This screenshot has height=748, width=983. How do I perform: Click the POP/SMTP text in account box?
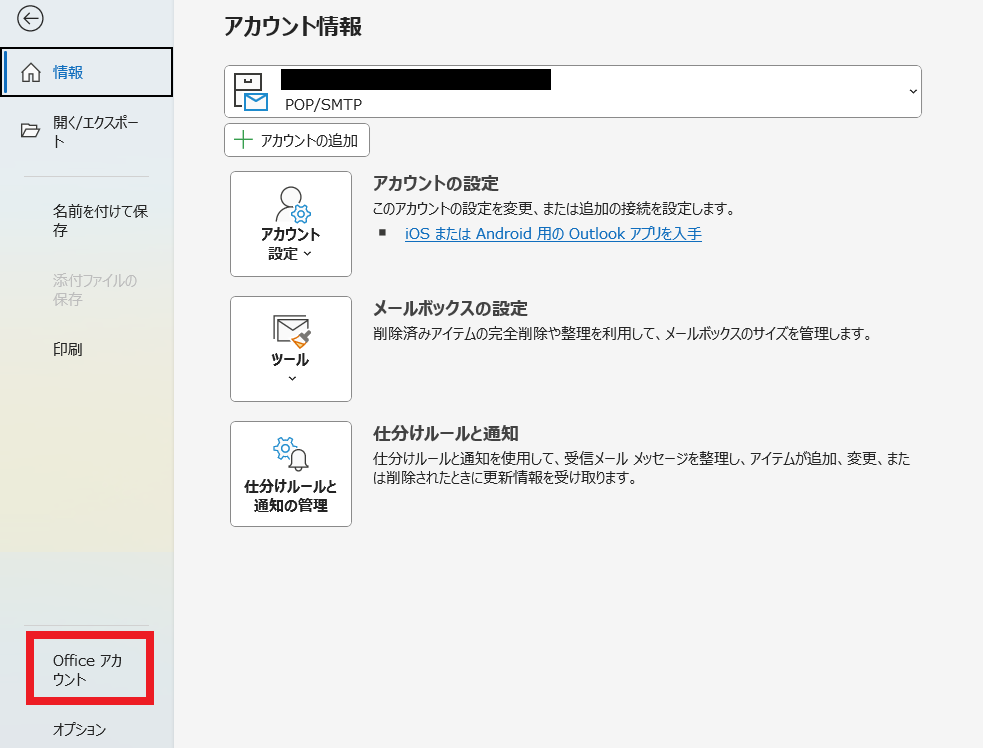tap(323, 103)
